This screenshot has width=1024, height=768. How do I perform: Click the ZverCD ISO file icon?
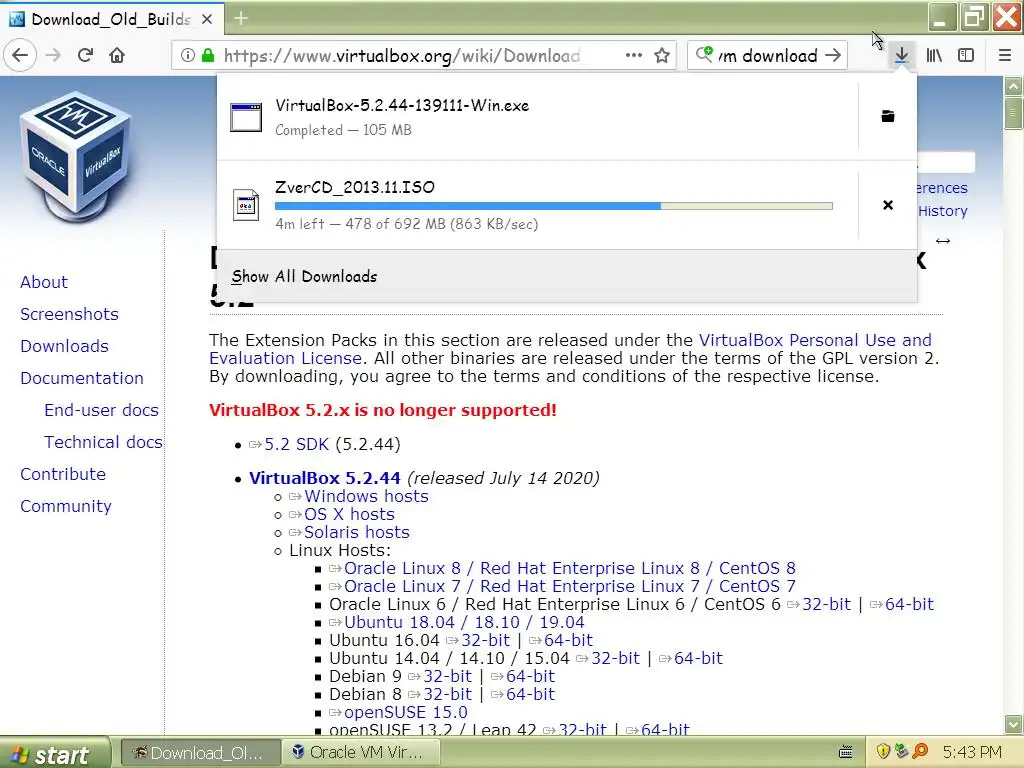[x=246, y=204]
